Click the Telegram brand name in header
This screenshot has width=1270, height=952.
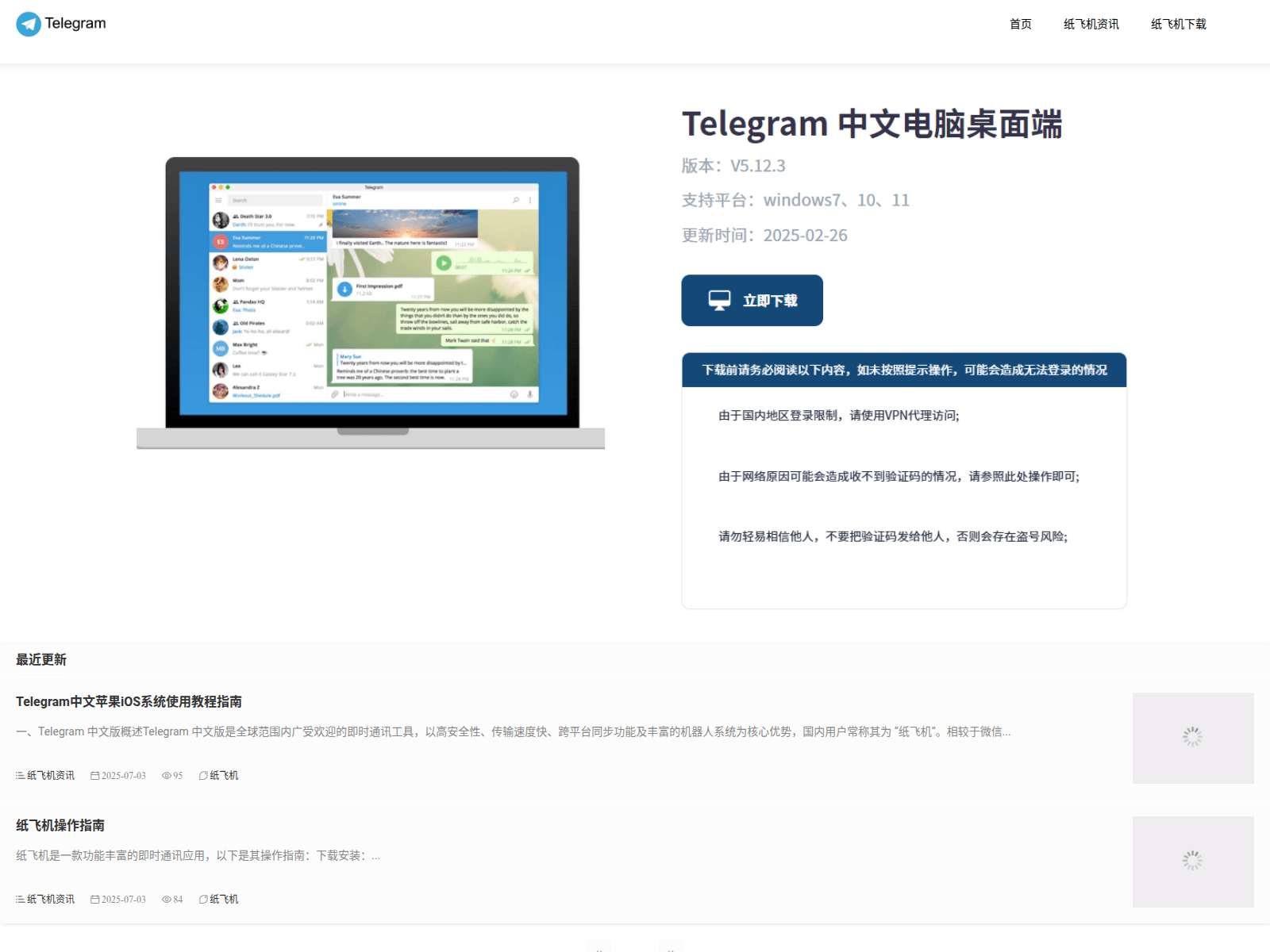(x=75, y=23)
